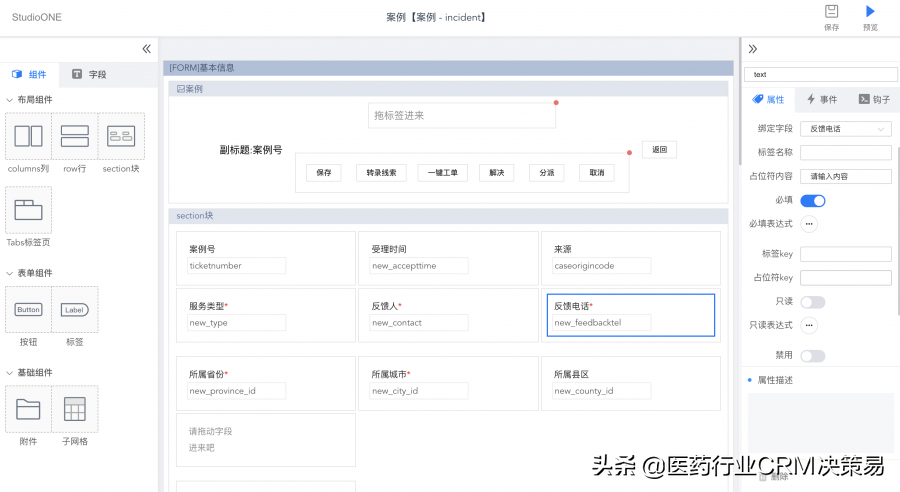Click the 标签名称 input field
This screenshot has height=492, width=900.
point(845,153)
